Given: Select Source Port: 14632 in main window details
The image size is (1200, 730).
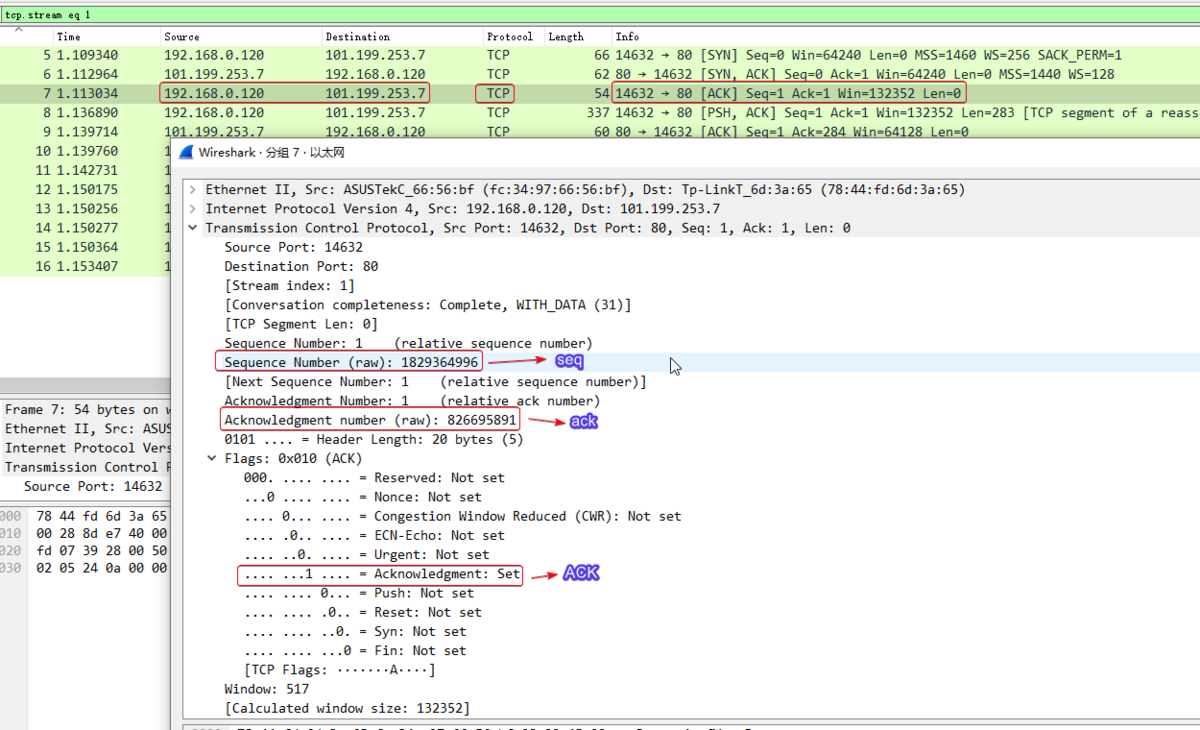Looking at the screenshot, I should [93, 486].
